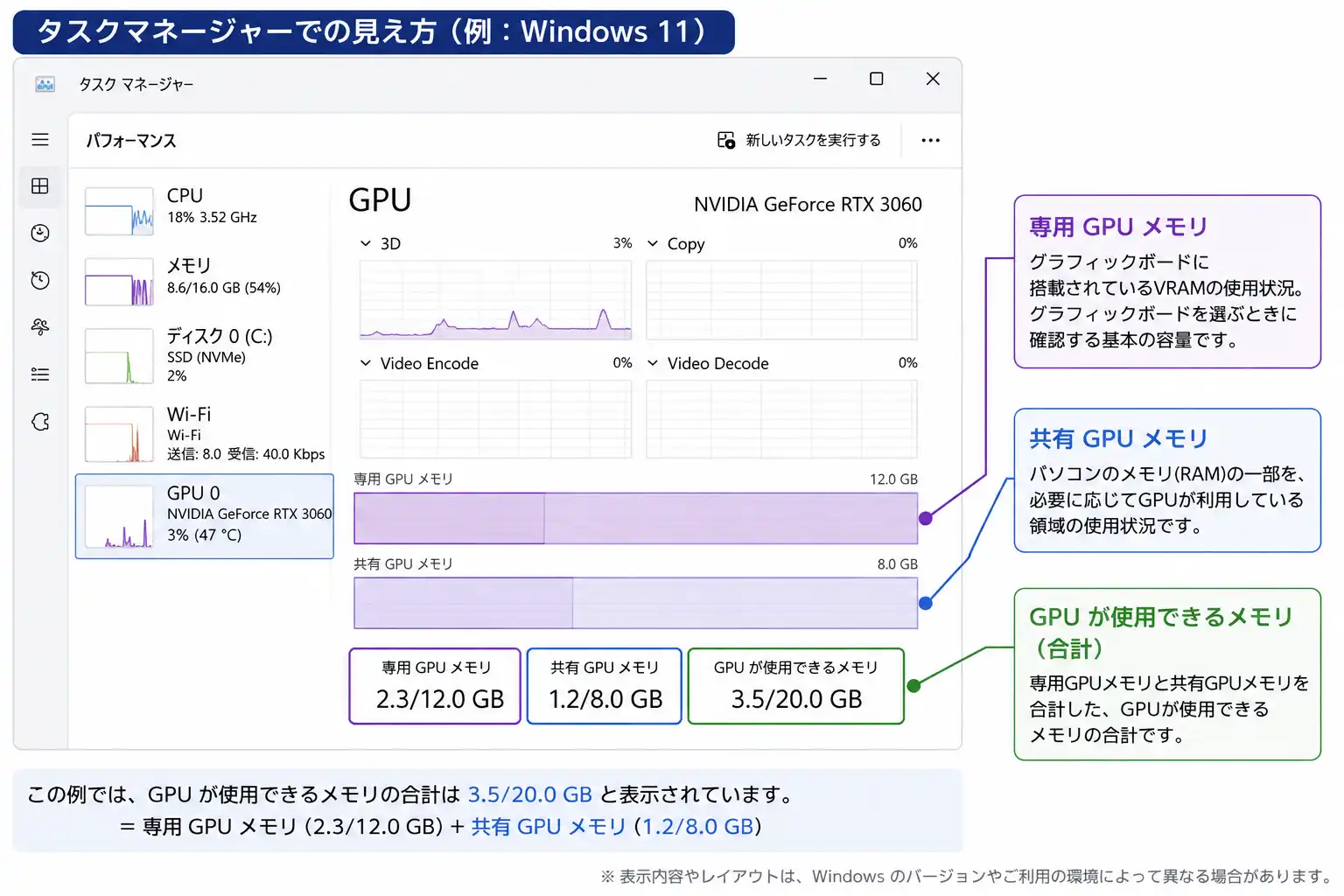This screenshot has width=1344, height=896.
Task: Click the 8.6/16.0 GB (54%) memory reading
Action: click(x=224, y=288)
